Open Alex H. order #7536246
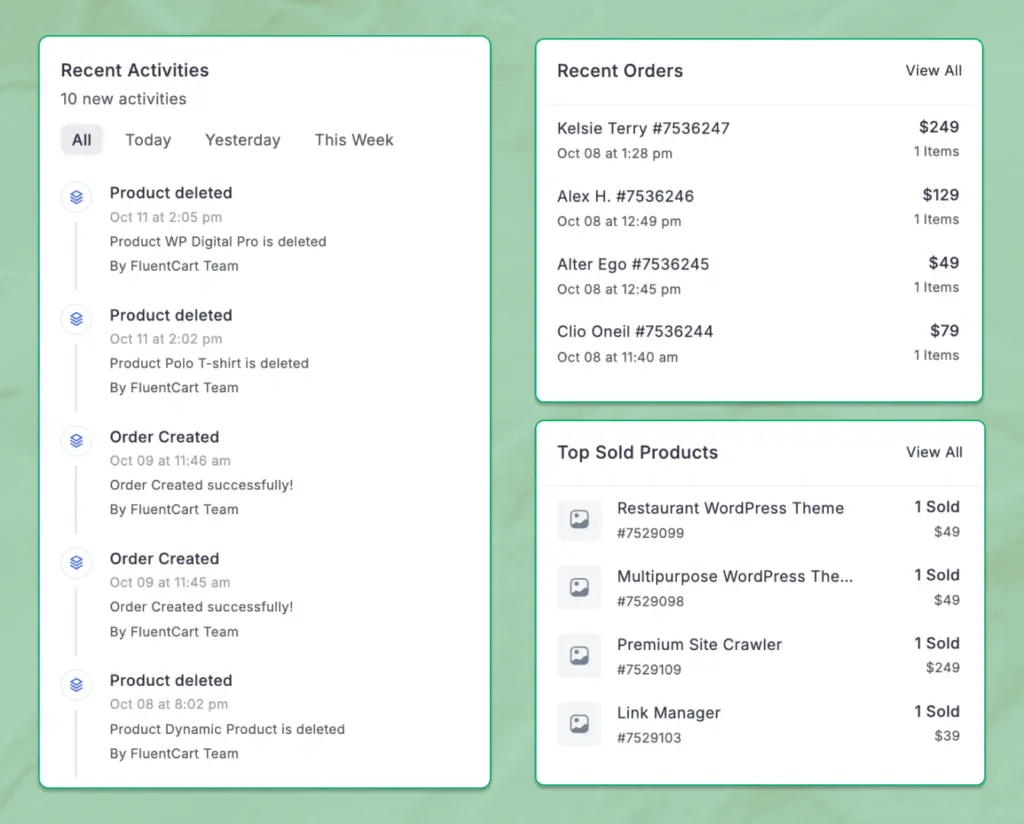Screen dimensions: 1024x824 tap(625, 196)
